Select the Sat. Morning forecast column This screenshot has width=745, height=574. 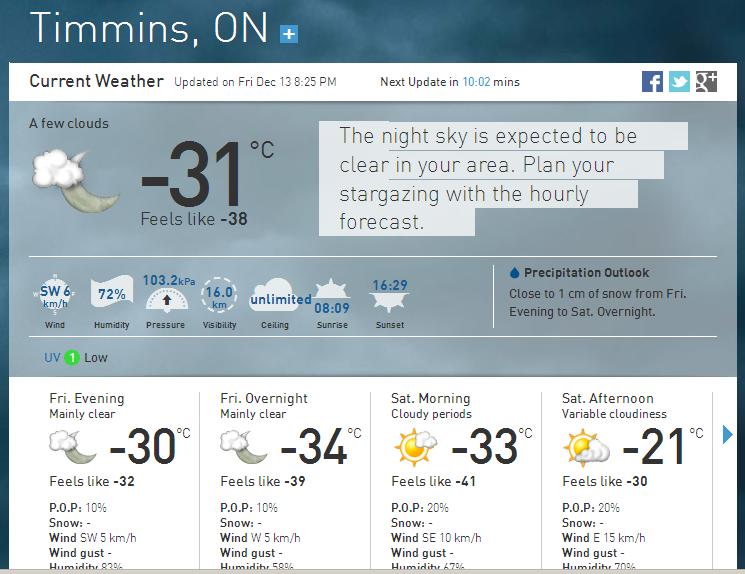[x=430, y=398]
